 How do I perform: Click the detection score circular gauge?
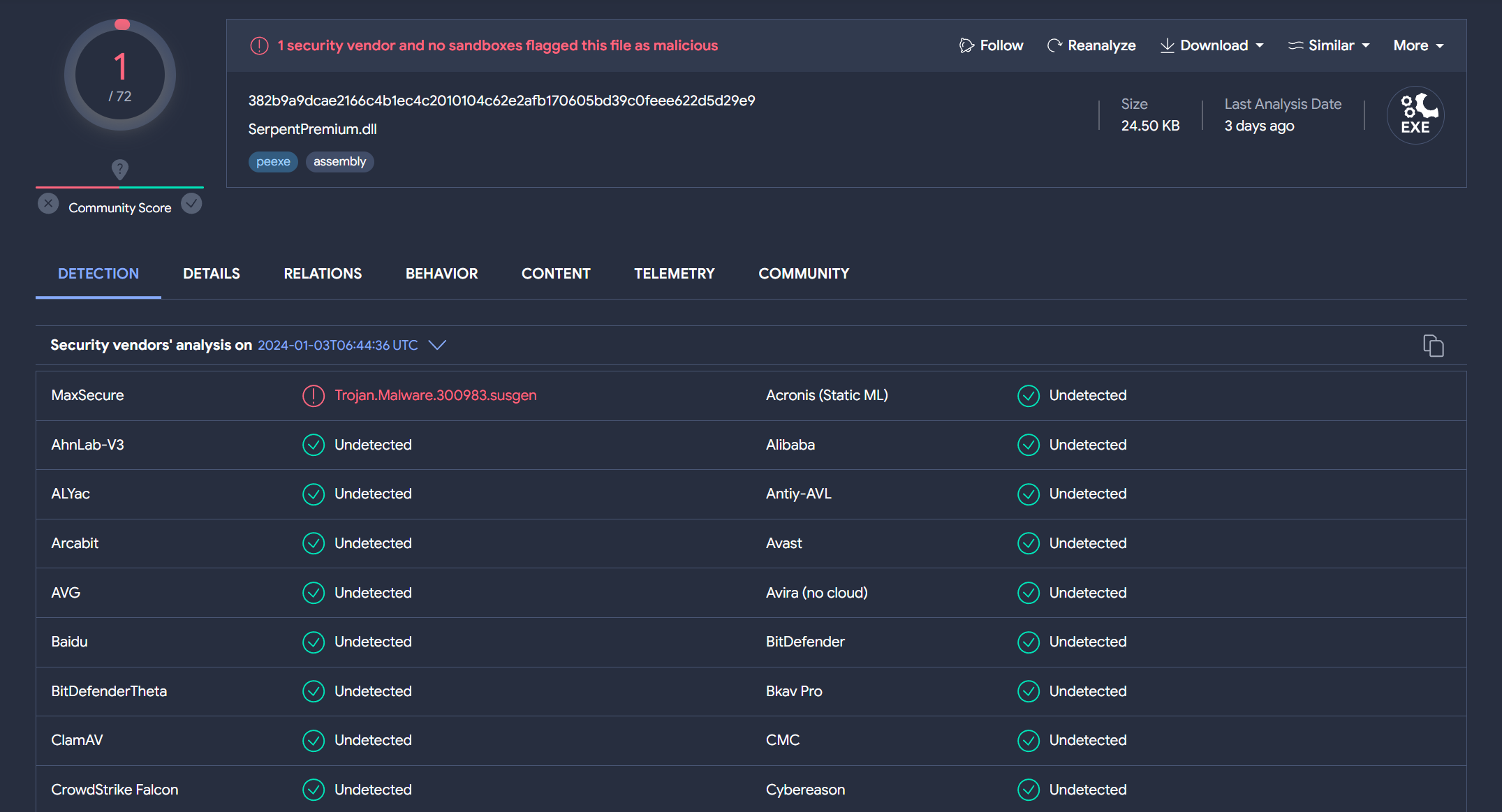120,75
